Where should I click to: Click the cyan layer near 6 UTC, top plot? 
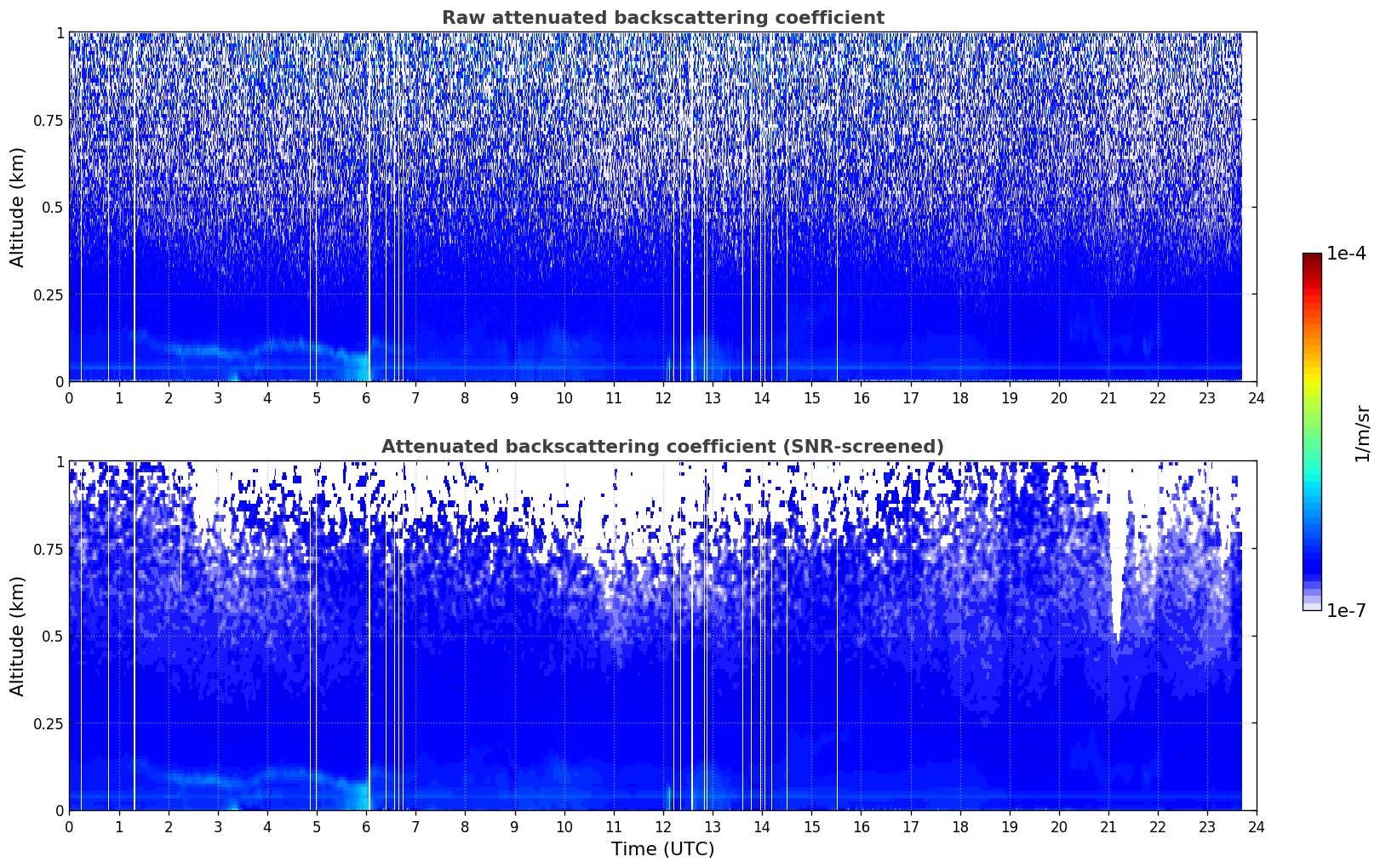(362, 364)
